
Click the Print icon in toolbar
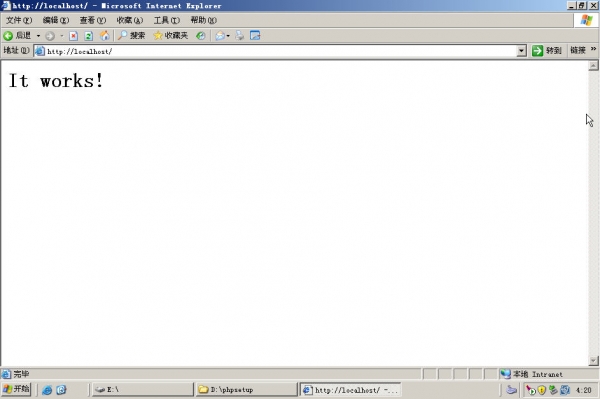point(240,36)
